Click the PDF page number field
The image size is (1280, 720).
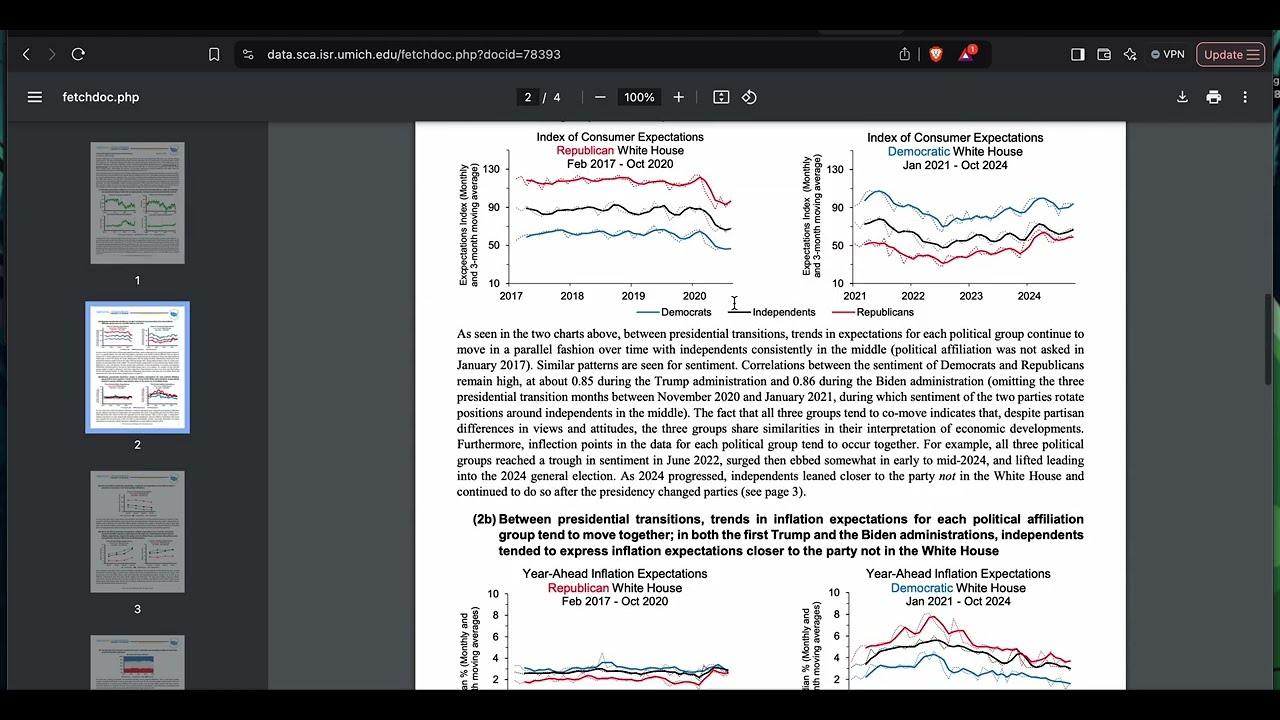point(528,97)
